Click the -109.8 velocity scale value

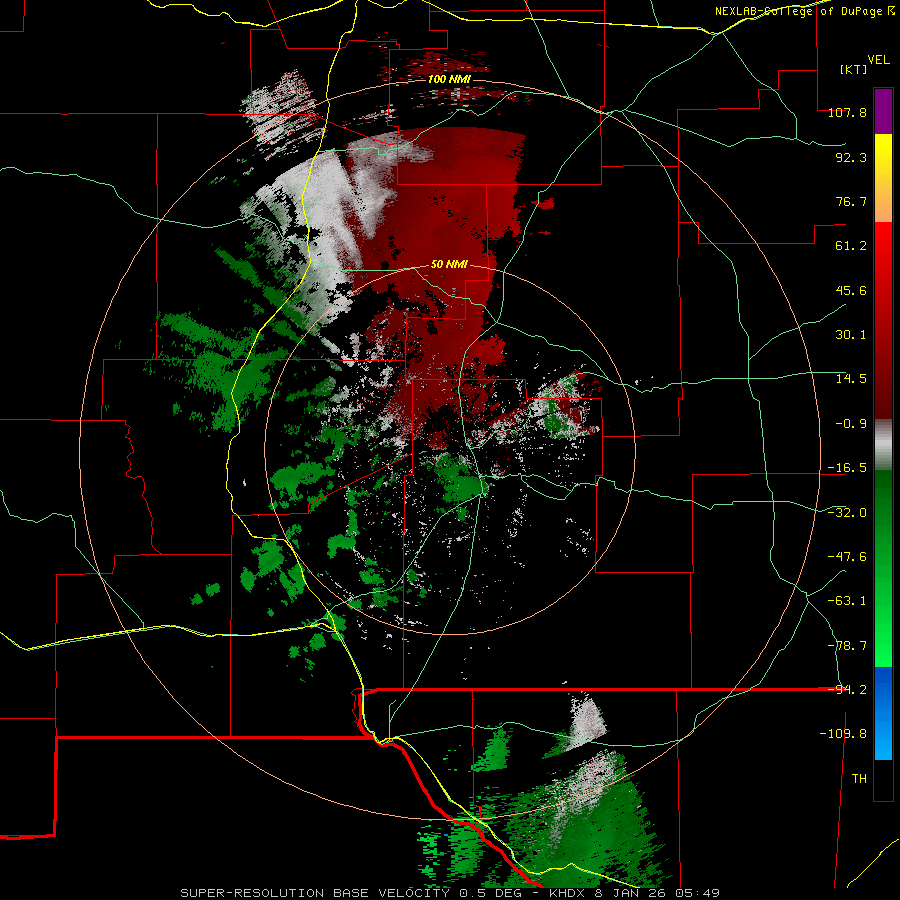point(843,734)
